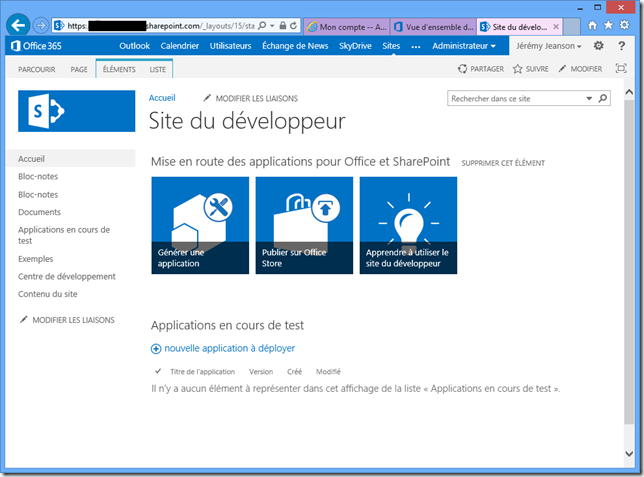This screenshot has width=644, height=477.
Task: Sort by the Modifié column header
Action: [328, 372]
